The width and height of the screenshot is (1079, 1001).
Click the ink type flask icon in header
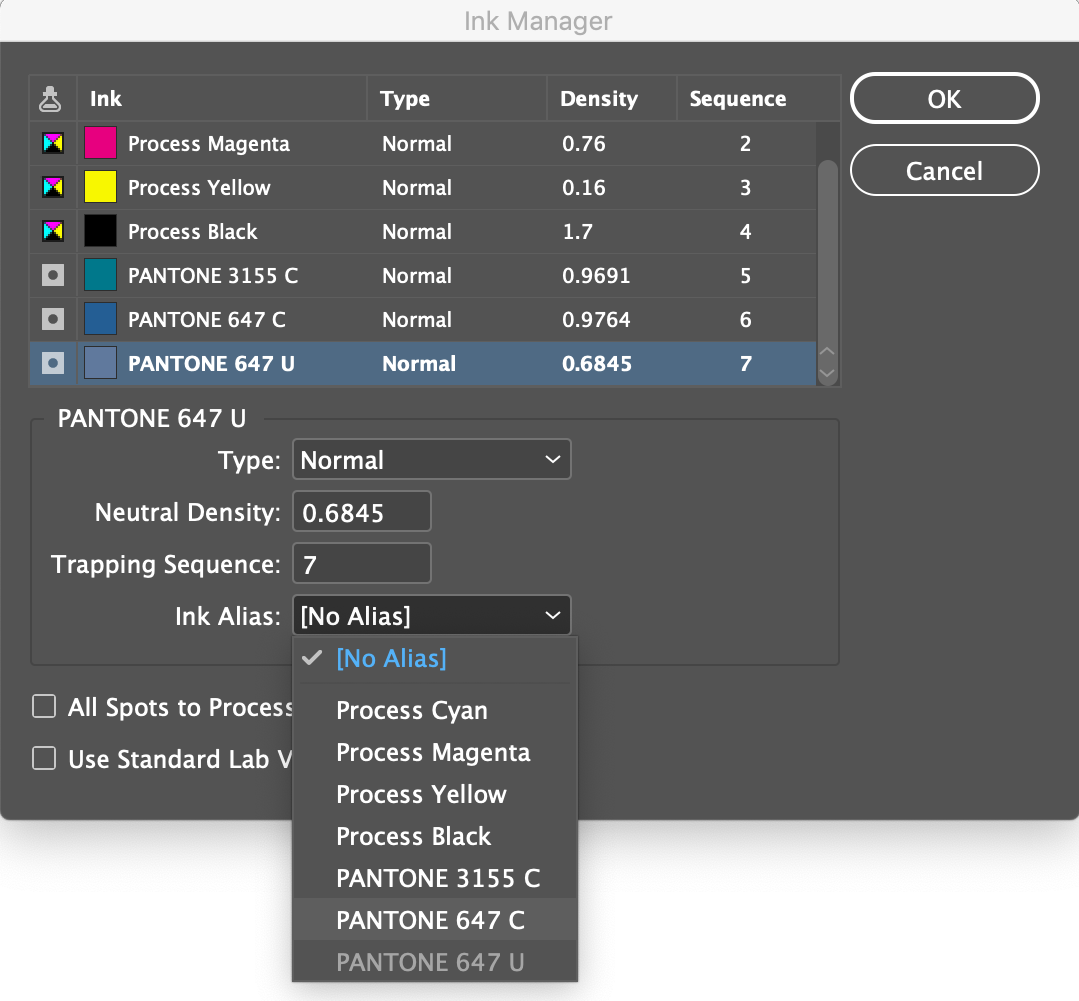[50, 99]
